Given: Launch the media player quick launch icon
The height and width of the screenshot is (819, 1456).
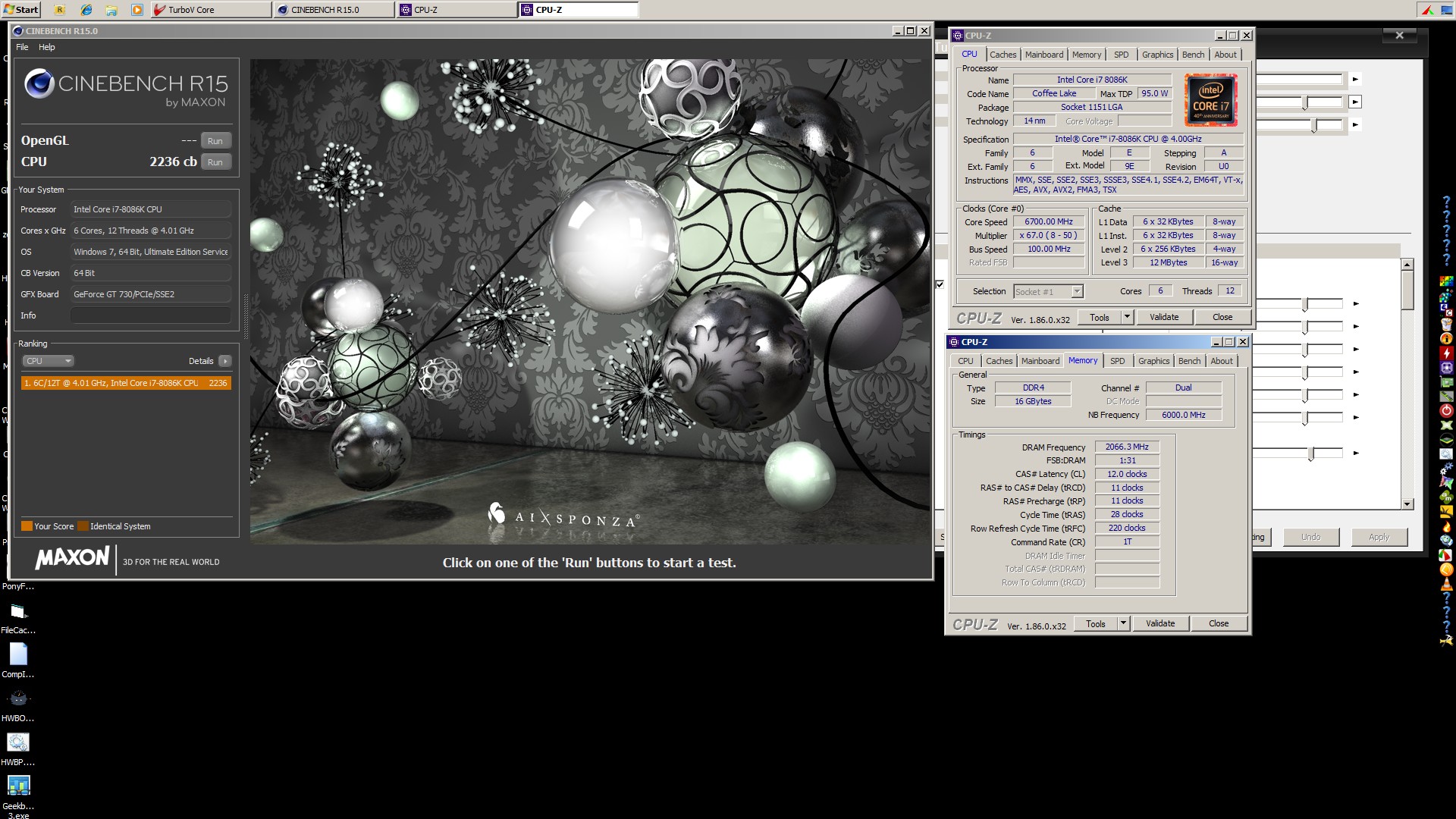Looking at the screenshot, I should 136,10.
